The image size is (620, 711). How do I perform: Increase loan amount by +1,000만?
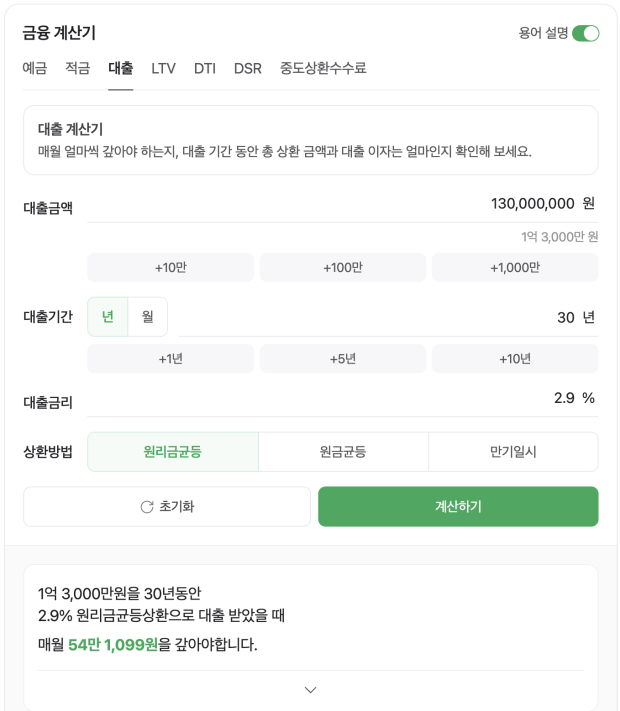515,267
